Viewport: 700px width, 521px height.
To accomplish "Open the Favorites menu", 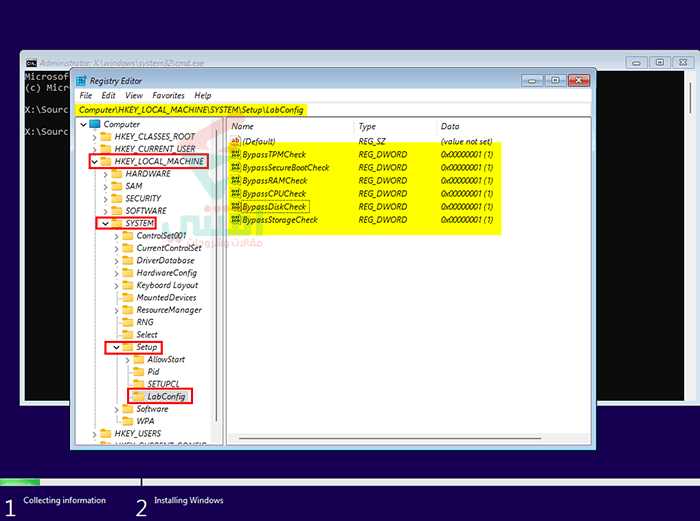I will pyautogui.click(x=168, y=96).
